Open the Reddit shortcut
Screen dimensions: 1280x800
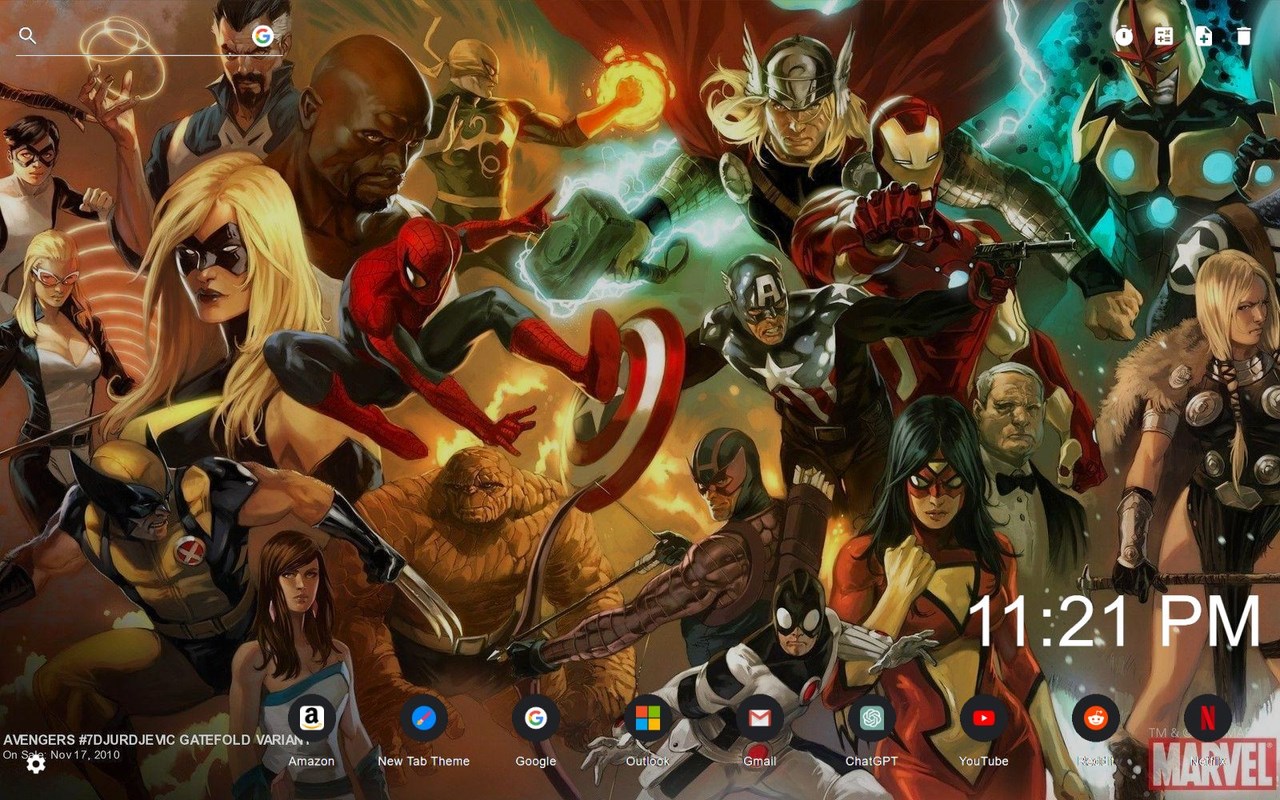pos(1096,718)
